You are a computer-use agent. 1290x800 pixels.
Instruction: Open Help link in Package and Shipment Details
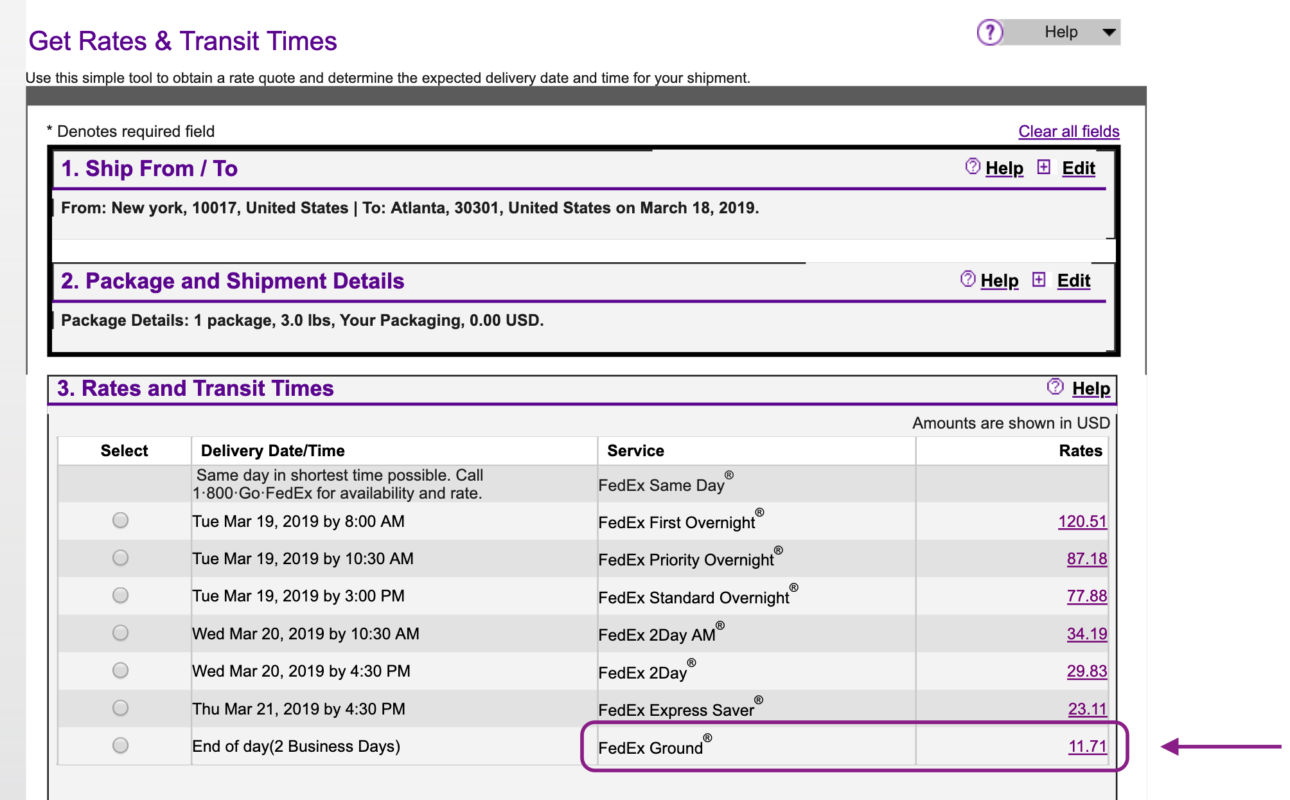(999, 281)
